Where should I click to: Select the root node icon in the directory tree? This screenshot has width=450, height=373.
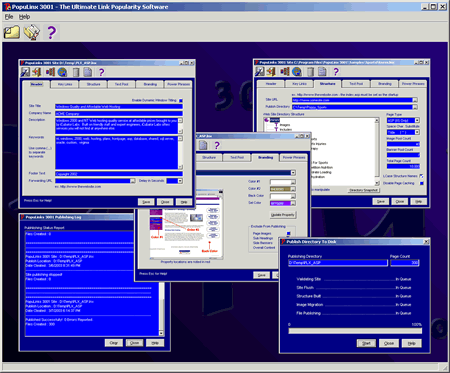click(x=266, y=120)
